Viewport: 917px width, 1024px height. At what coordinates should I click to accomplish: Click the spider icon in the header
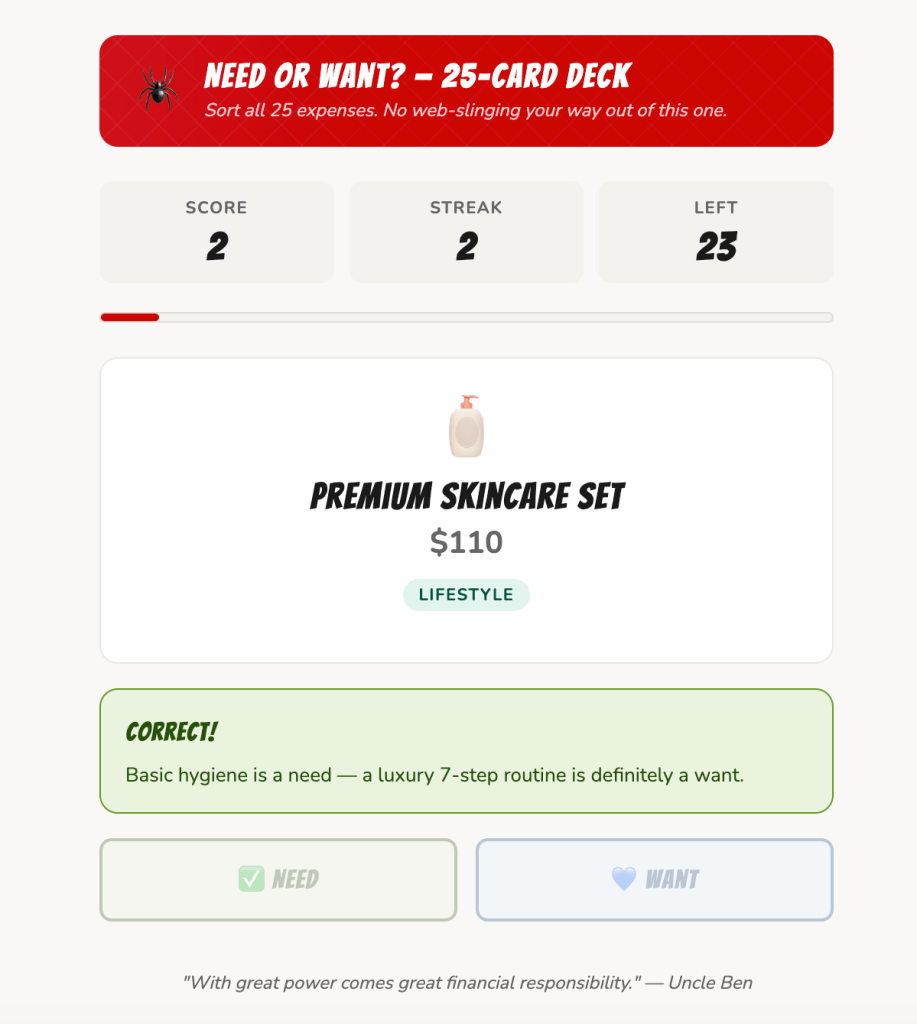tap(158, 90)
